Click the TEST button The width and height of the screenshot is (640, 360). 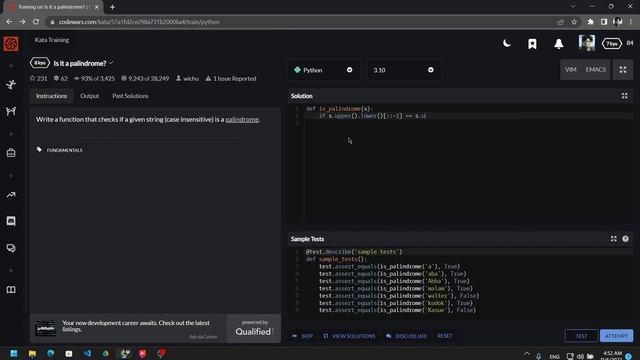tap(581, 336)
